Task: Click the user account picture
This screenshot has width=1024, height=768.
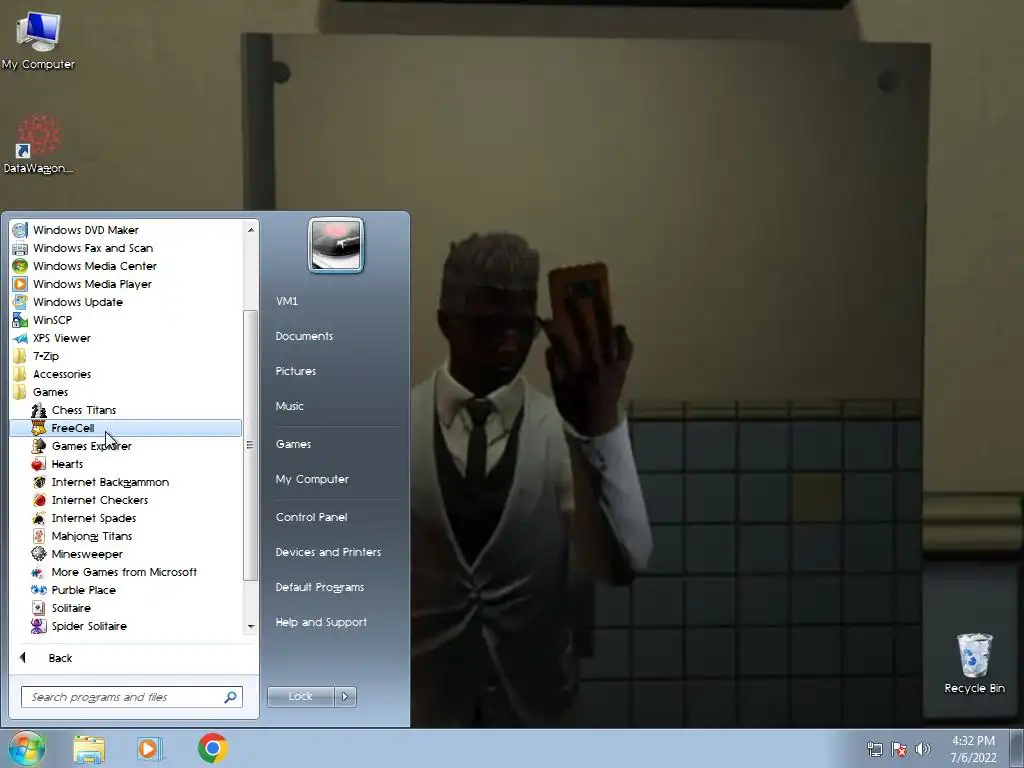Action: 336,245
